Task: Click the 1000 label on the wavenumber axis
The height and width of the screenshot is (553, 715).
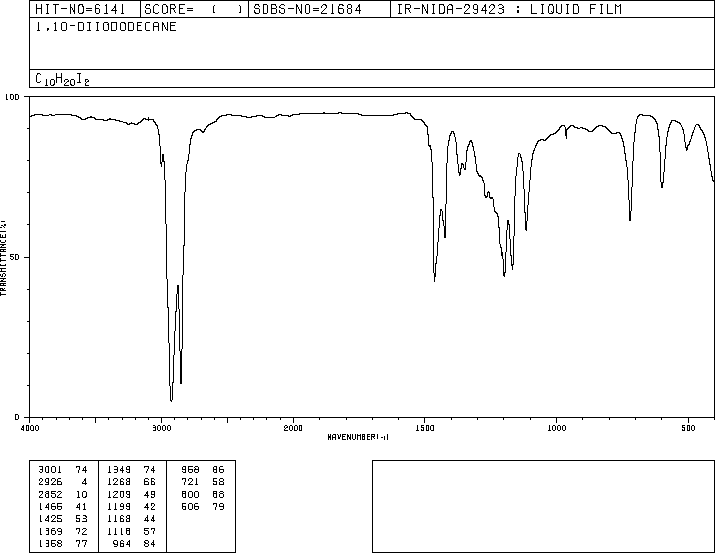Action: [x=556, y=428]
